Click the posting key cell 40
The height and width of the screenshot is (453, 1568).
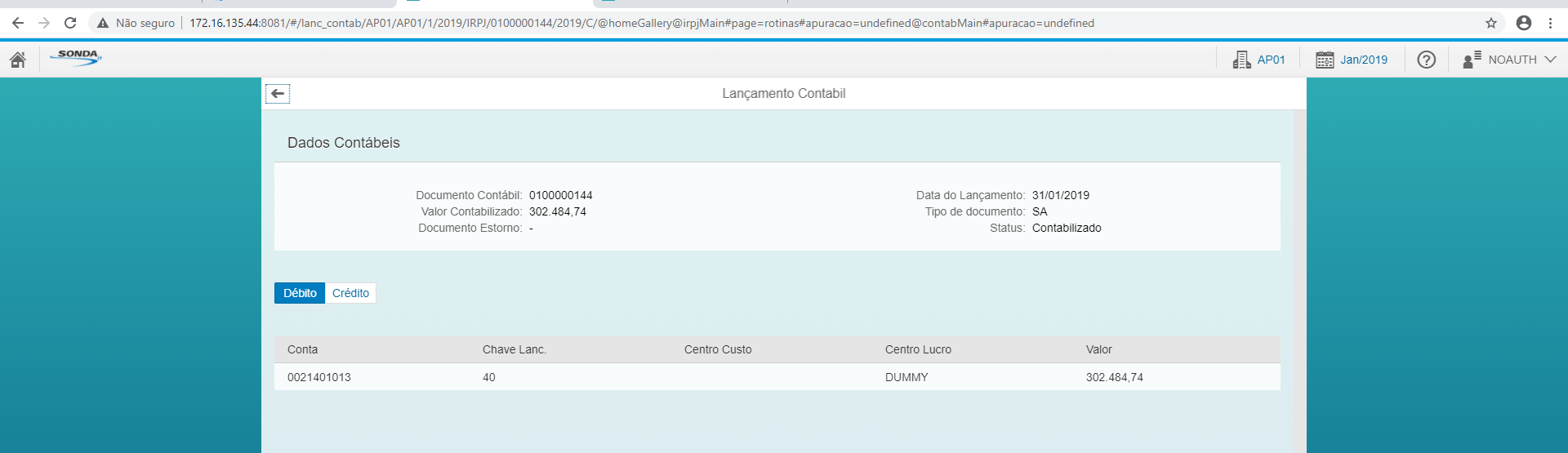point(489,377)
